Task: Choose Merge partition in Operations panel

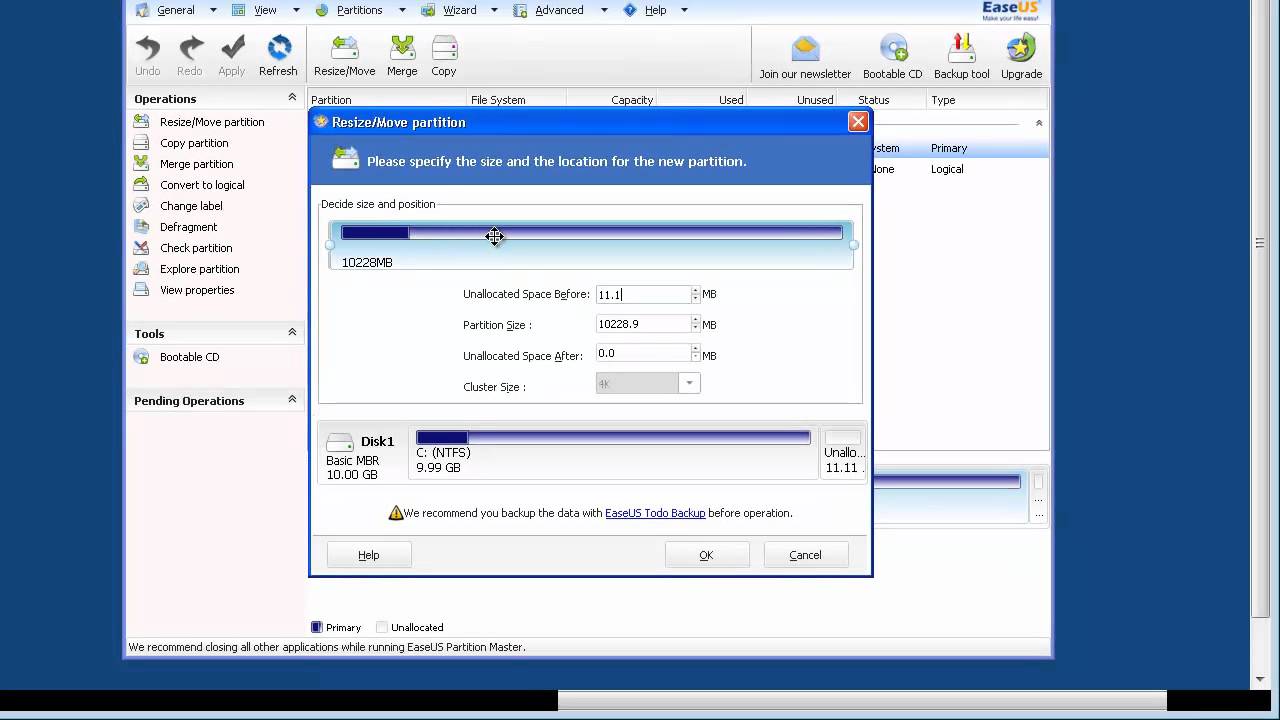Action: pos(196,164)
